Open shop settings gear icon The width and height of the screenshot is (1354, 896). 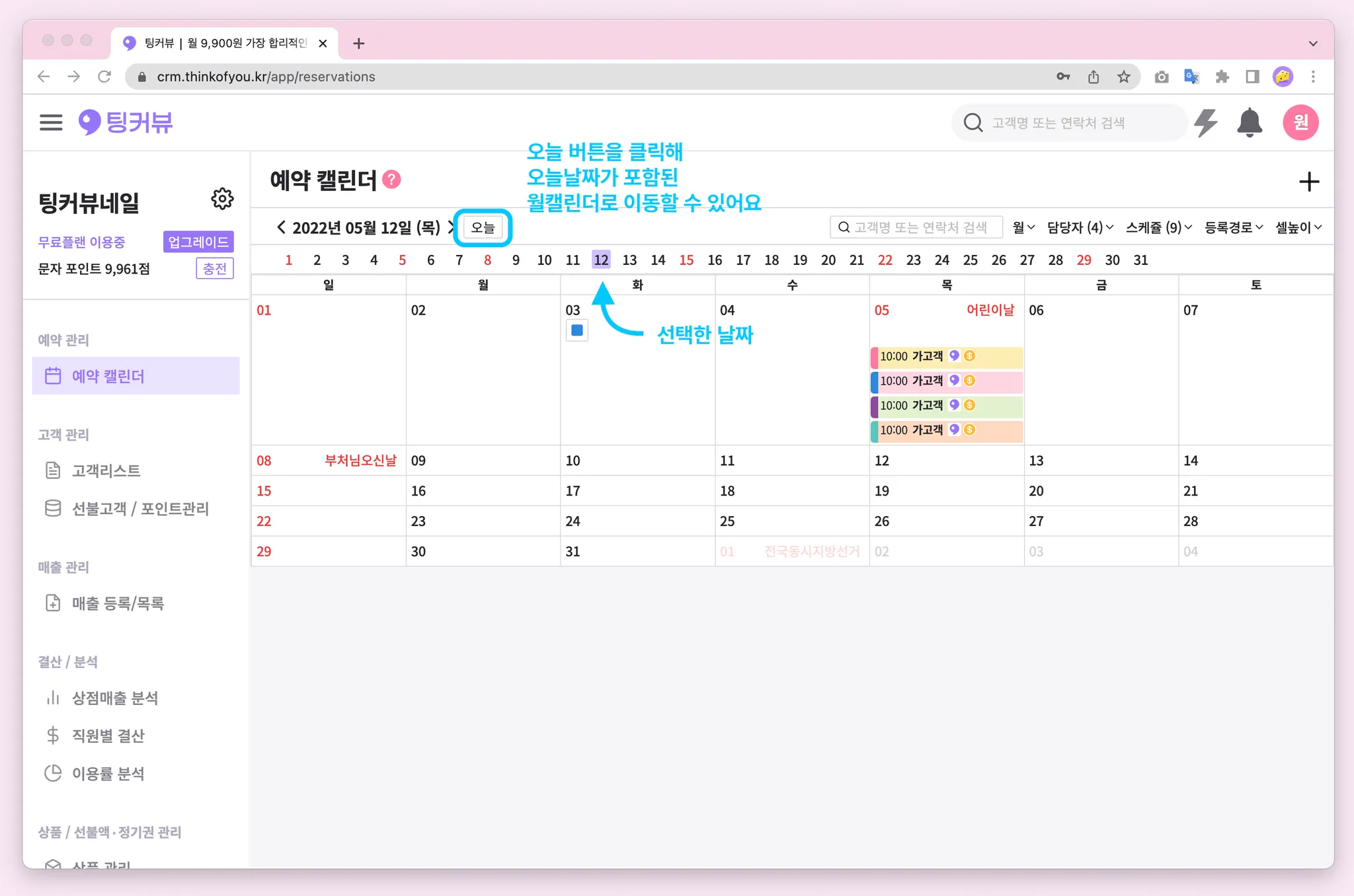(x=222, y=198)
